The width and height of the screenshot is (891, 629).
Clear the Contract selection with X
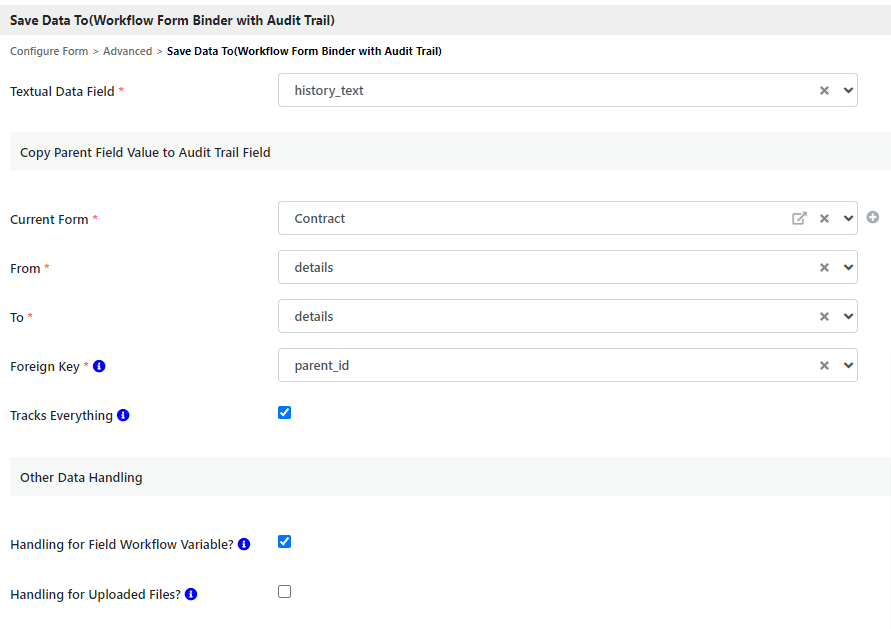click(825, 218)
